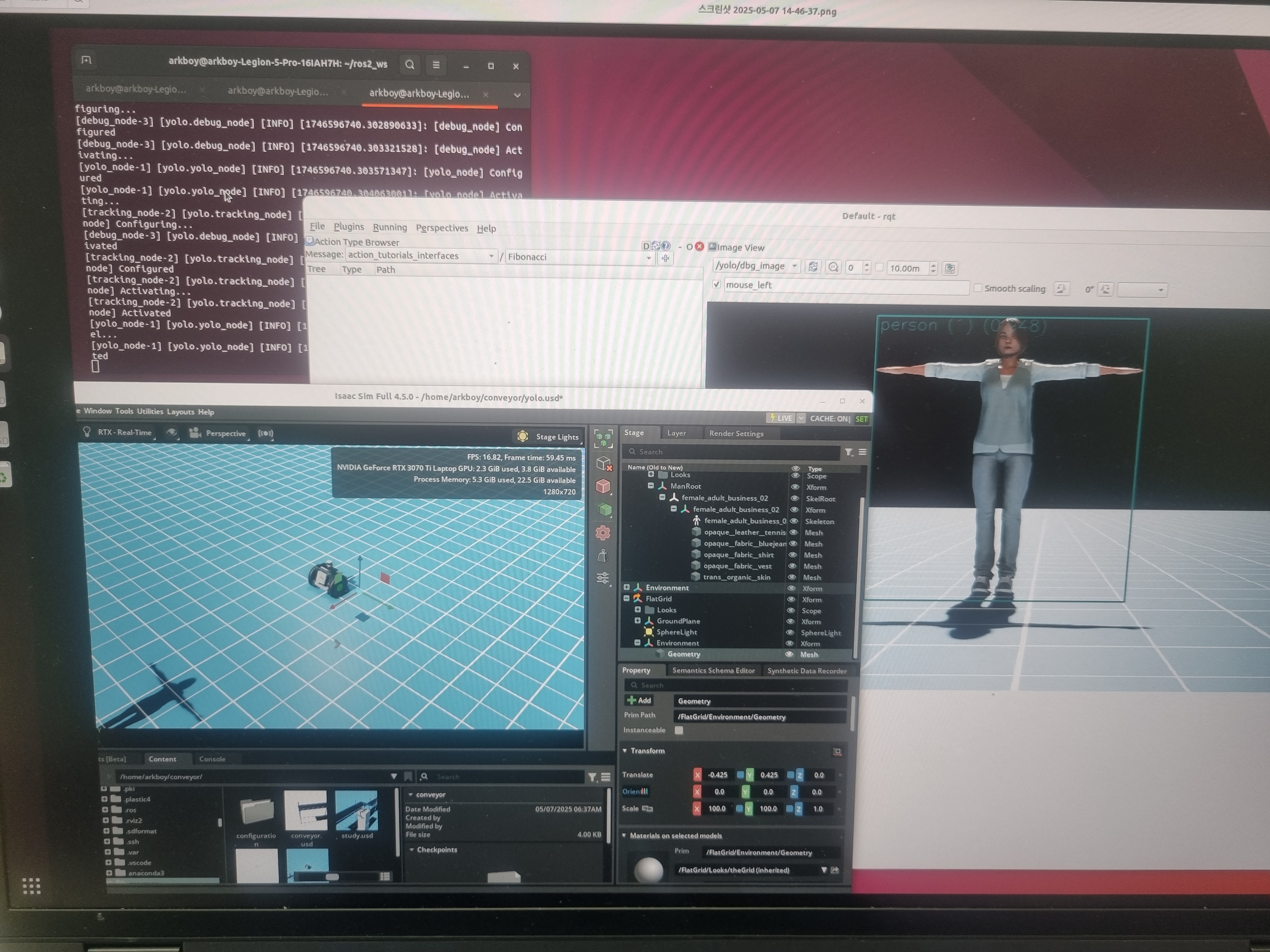Click the sliders settings tool icon
The image size is (1270, 952).
[602, 578]
